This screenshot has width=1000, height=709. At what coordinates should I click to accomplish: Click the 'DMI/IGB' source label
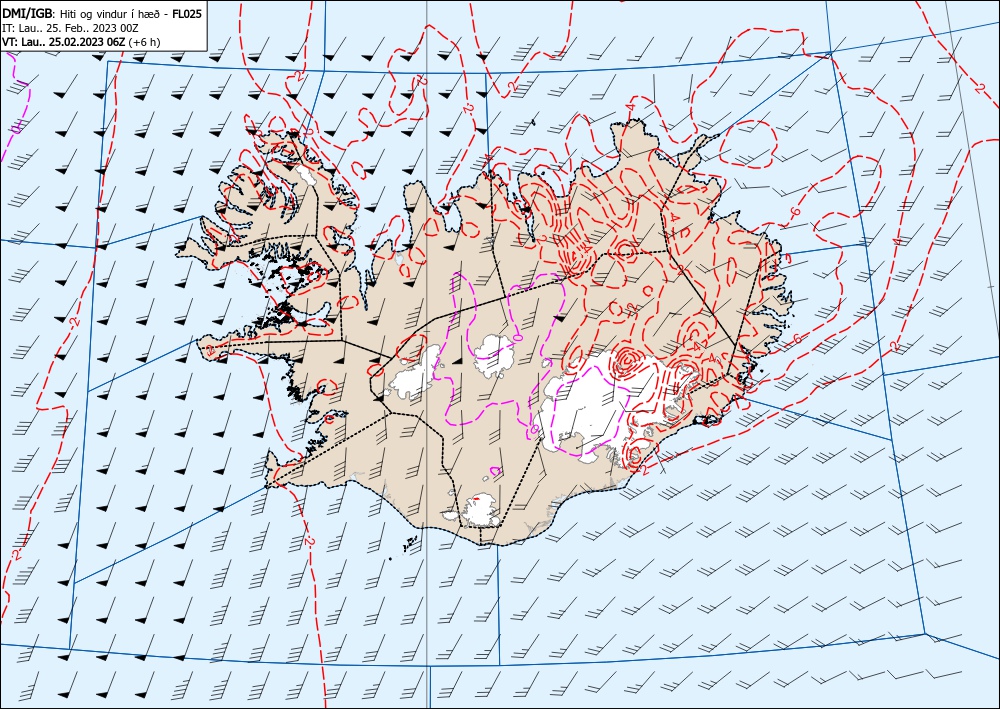(26, 13)
